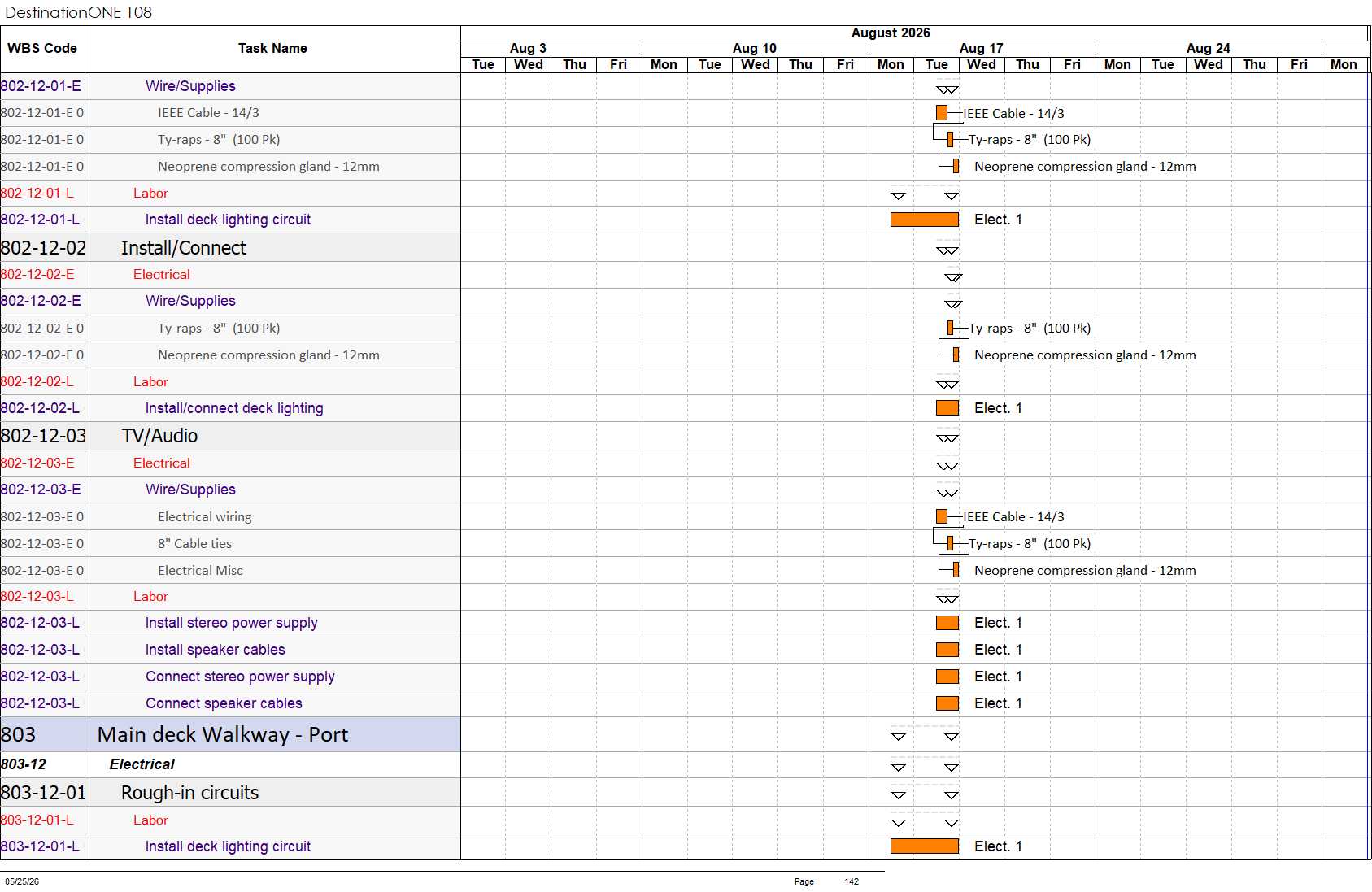Screen dimensions: 1372x892
Task: Select Labor task coded 803-12-01-L
Action: click(150, 820)
